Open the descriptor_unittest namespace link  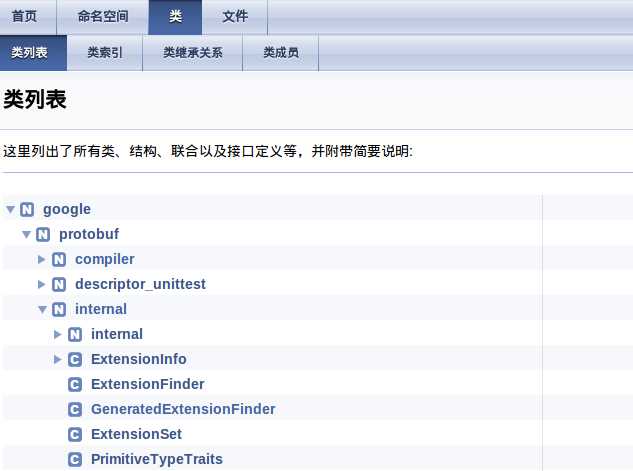tap(140, 285)
